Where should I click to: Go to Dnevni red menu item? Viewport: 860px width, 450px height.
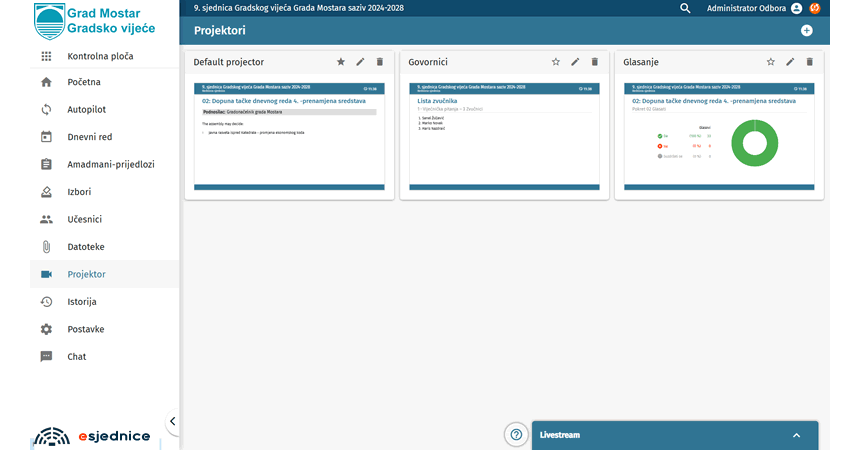point(89,137)
